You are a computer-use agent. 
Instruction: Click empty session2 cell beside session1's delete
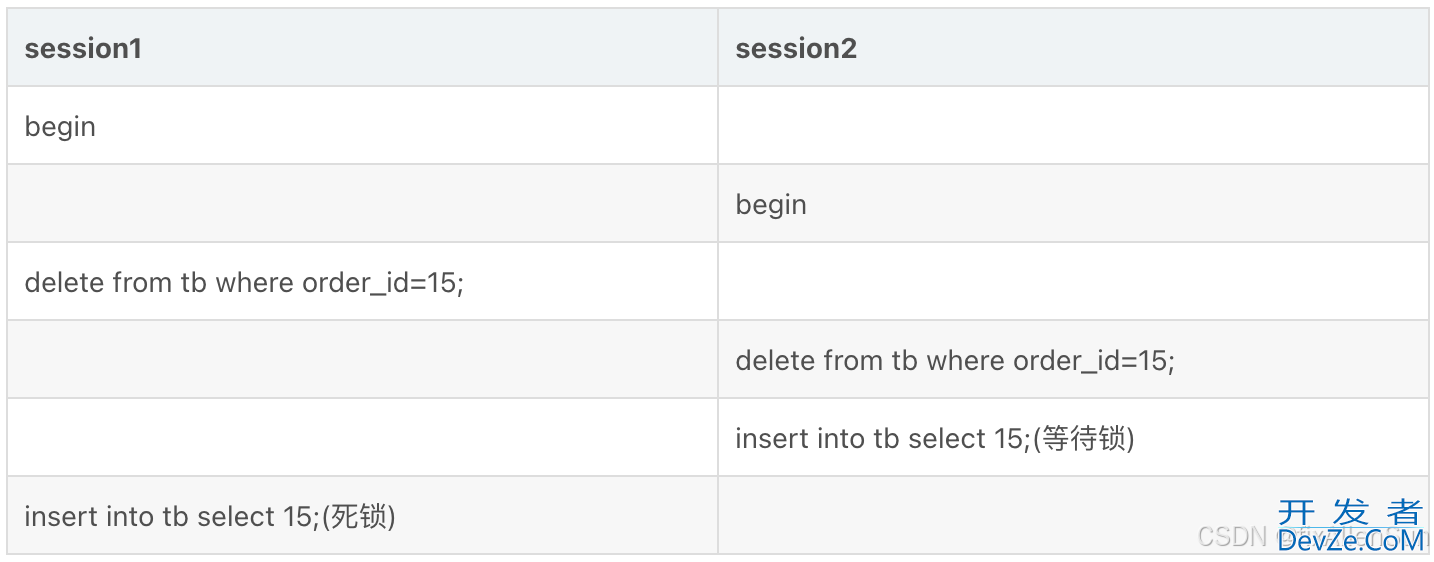[1072, 283]
